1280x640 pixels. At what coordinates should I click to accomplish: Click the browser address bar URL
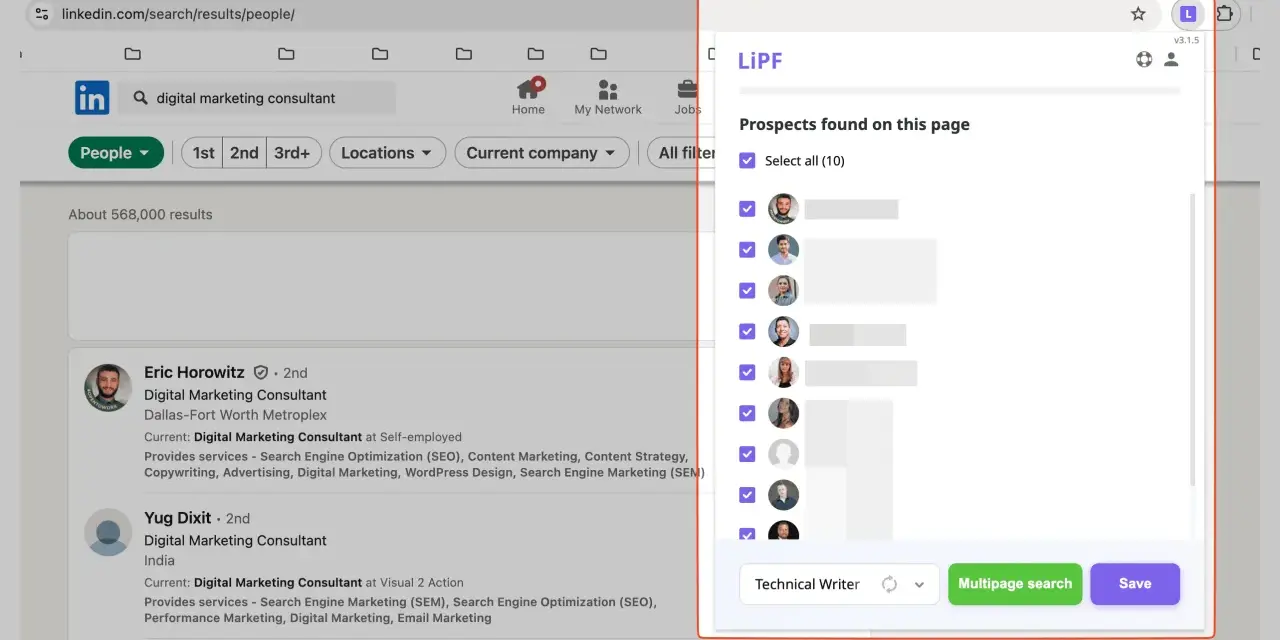point(178,14)
